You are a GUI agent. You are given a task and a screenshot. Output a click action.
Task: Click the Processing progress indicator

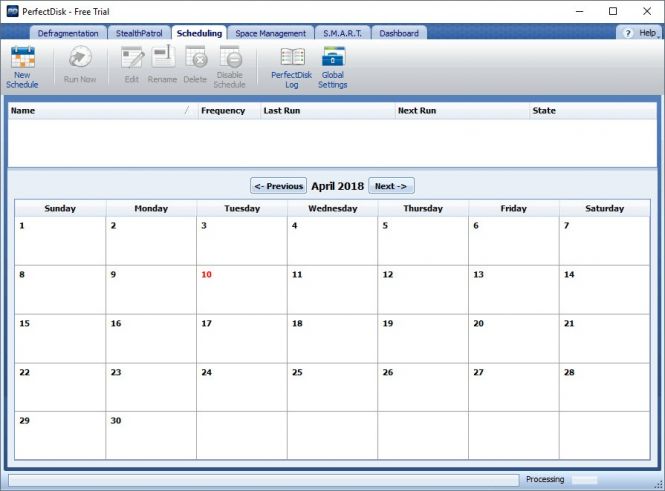[x=584, y=480]
